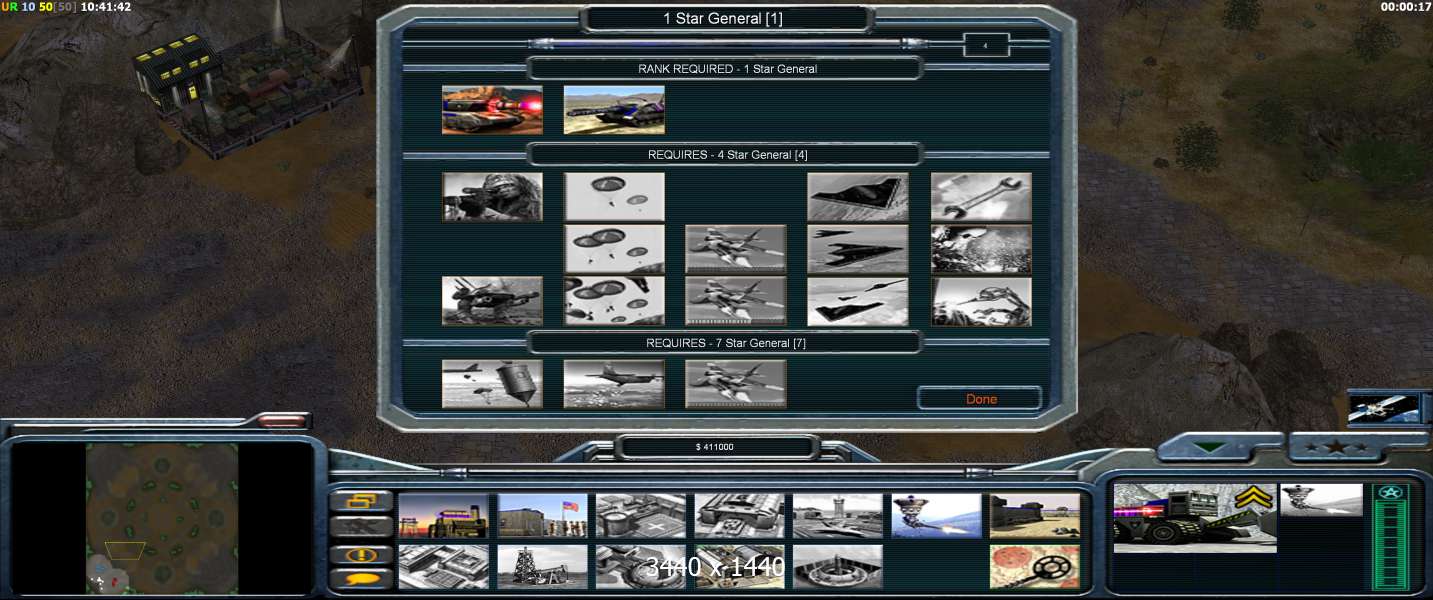This screenshot has width=1433, height=600.
Task: Choose the top Paradrop icon with two parachutes
Action: (614, 197)
